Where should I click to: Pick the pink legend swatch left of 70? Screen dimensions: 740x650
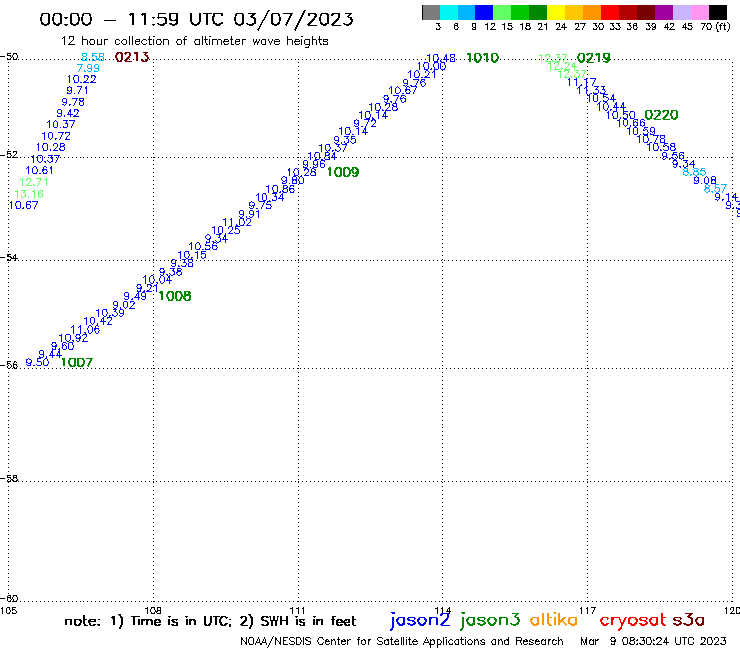(699, 12)
